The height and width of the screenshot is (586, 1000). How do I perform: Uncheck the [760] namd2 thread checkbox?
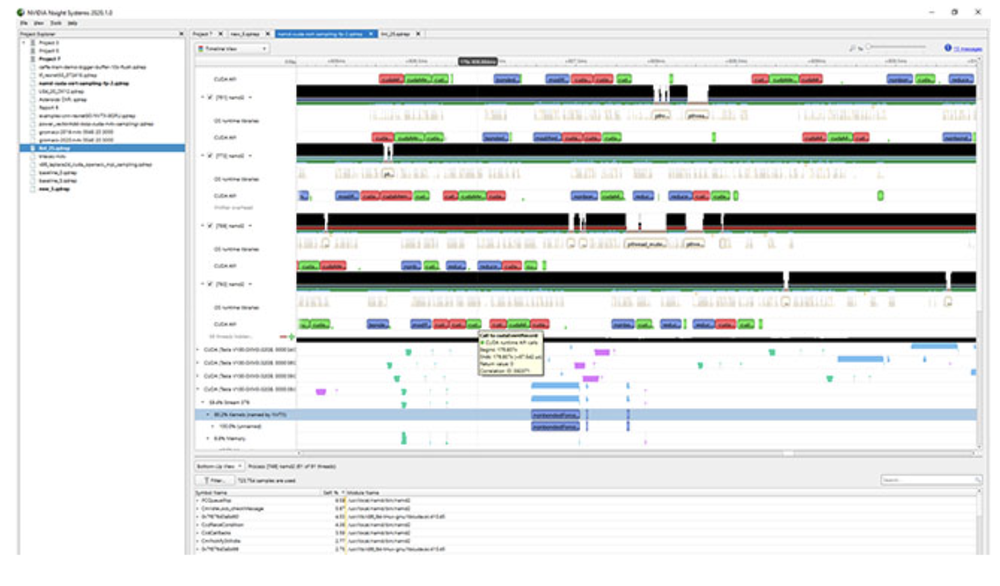pos(210,284)
